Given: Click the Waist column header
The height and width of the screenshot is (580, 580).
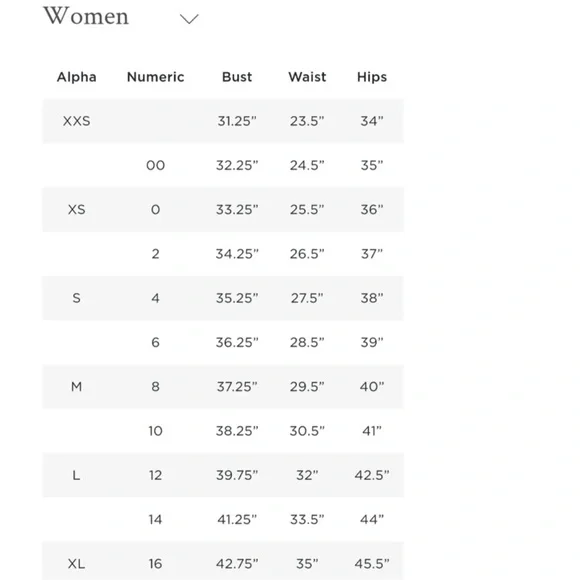Looking at the screenshot, I should coord(307,77).
